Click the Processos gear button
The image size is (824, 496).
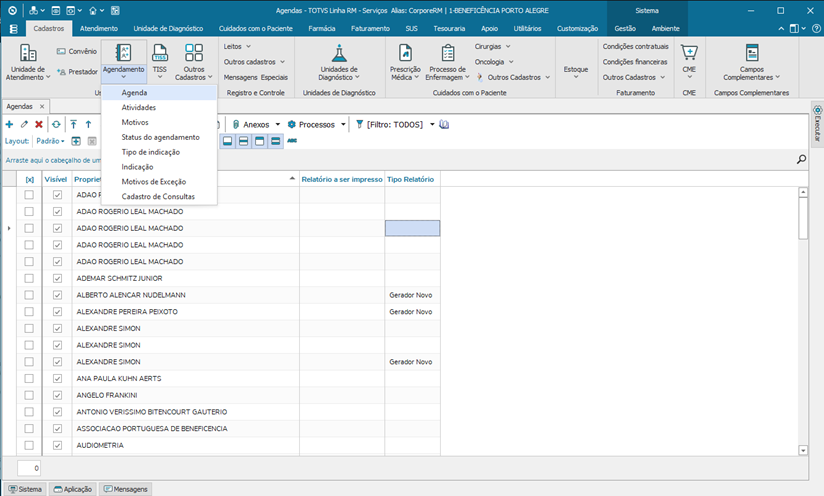(311, 125)
